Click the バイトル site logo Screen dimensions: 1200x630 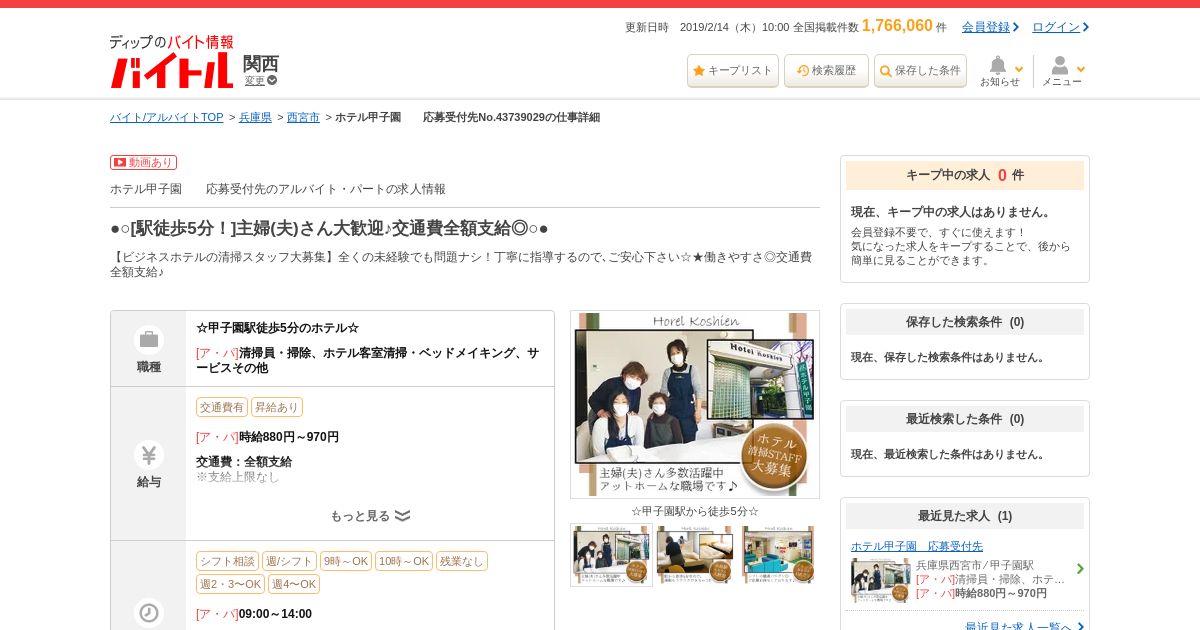coord(171,62)
